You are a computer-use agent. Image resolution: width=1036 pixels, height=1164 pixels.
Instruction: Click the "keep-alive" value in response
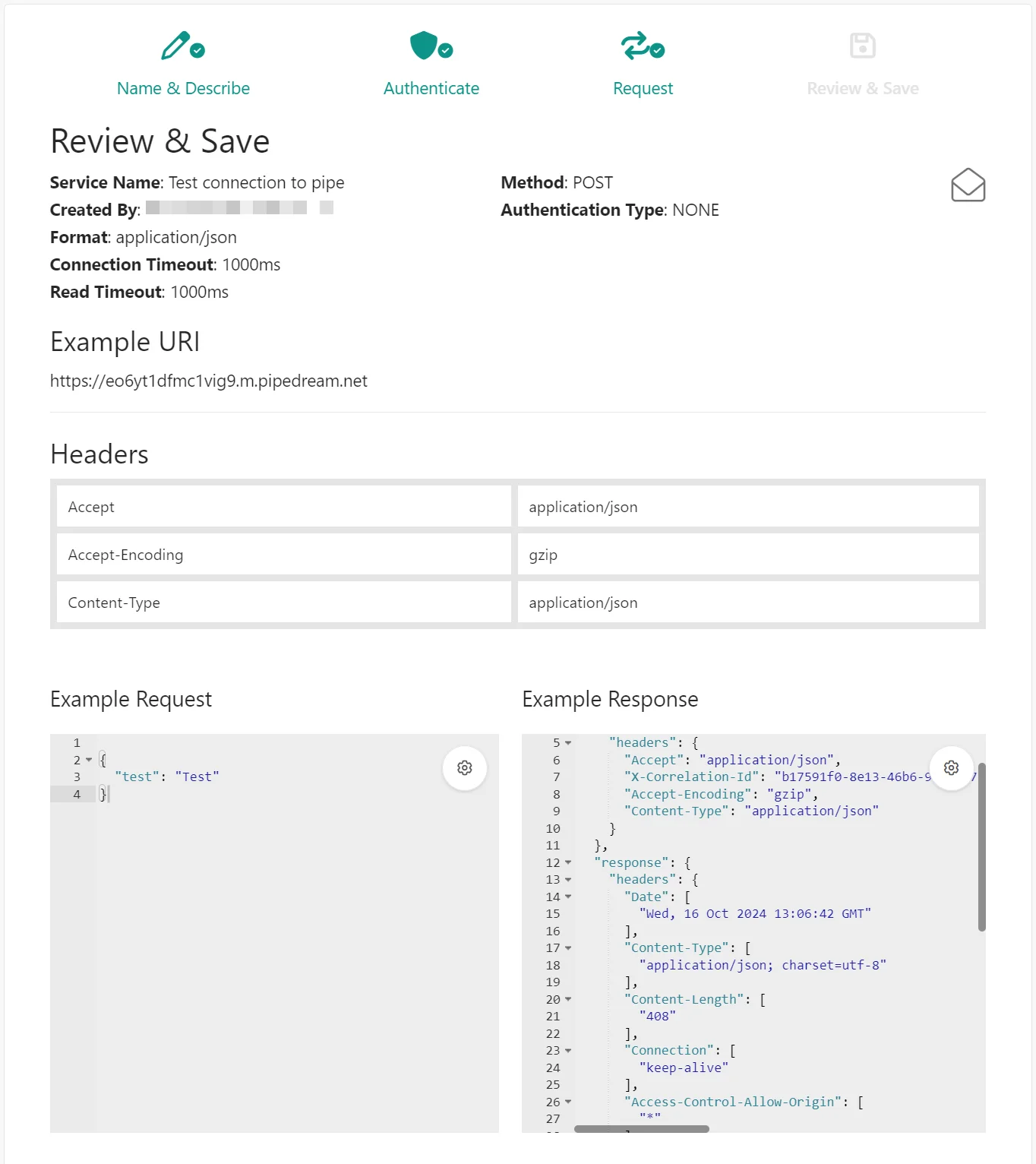pos(684,1068)
